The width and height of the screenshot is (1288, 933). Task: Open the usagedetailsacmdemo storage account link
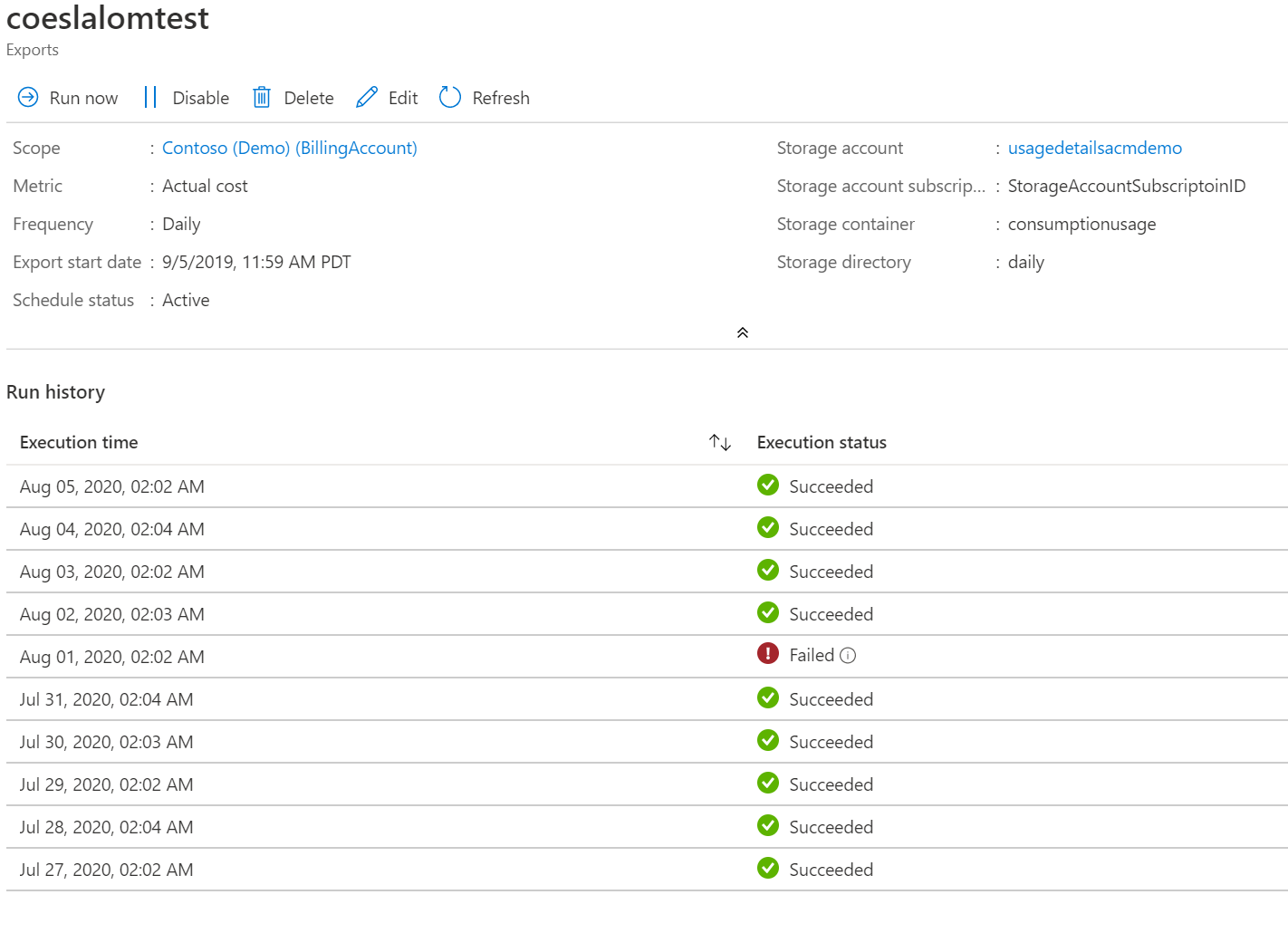tap(1094, 148)
